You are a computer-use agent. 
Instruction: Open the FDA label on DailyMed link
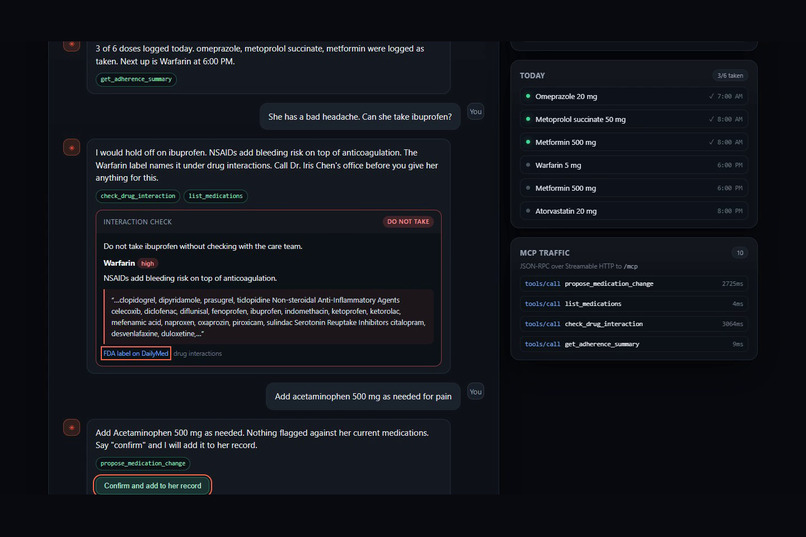pyautogui.click(x=136, y=354)
